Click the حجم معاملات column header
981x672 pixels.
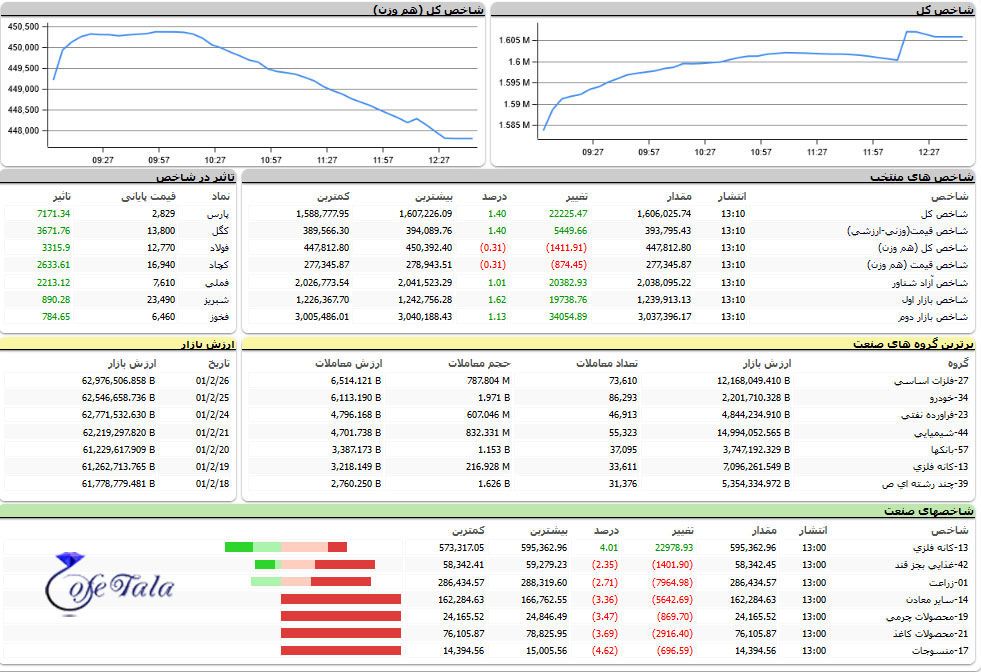click(x=480, y=362)
